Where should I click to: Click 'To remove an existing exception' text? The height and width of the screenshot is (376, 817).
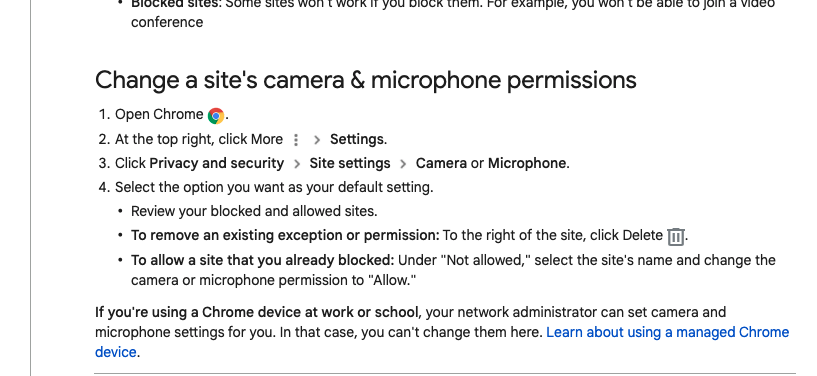286,235
